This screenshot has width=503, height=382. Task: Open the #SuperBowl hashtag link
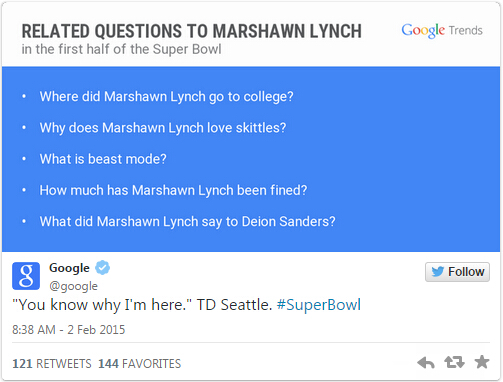(x=319, y=305)
